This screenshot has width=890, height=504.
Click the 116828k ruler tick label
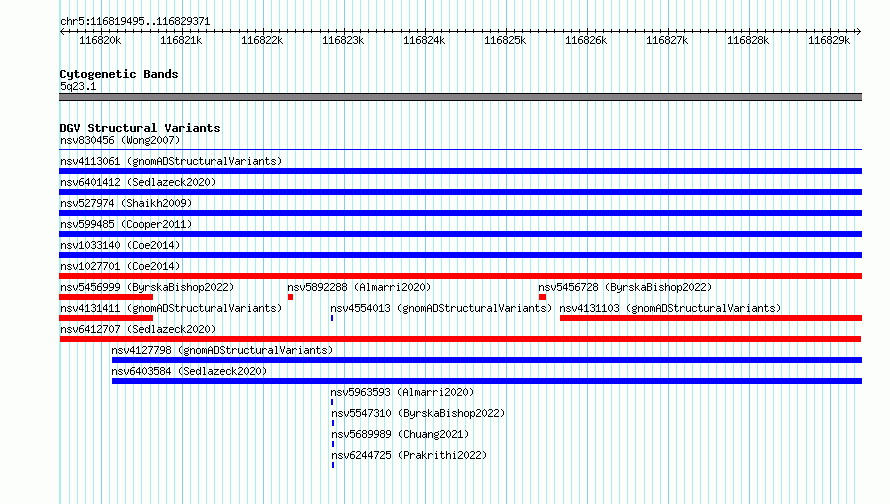click(748, 41)
